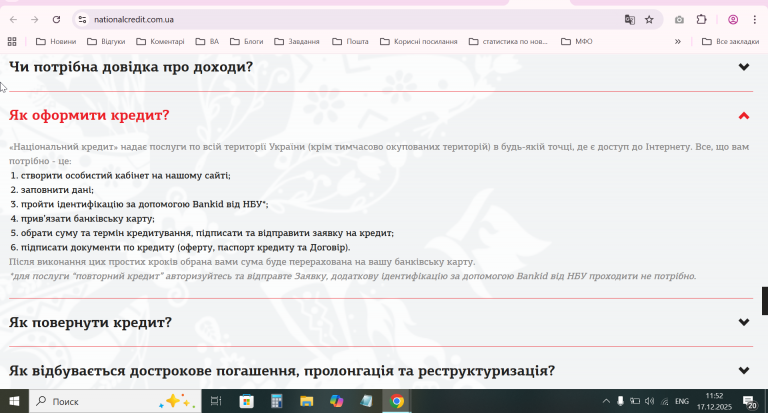Click step 4 text прив'язати банківську карту

[87, 219]
